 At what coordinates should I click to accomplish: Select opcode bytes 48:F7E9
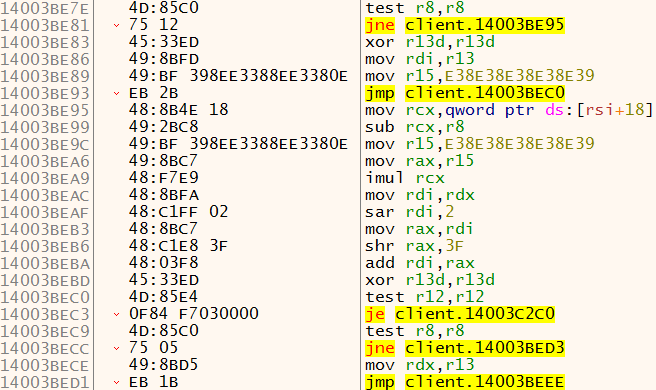tap(164, 178)
